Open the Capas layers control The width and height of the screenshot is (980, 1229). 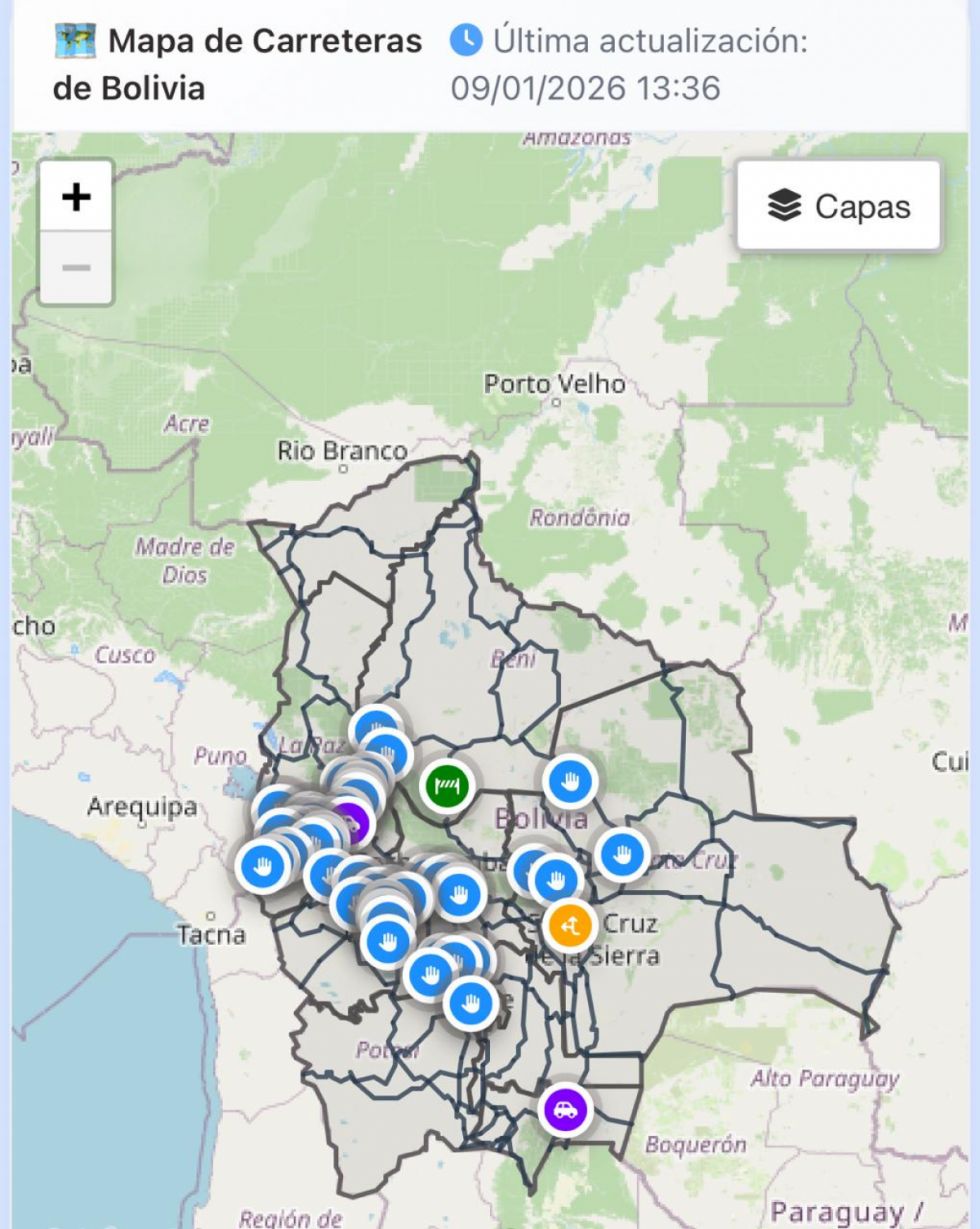[x=839, y=206]
